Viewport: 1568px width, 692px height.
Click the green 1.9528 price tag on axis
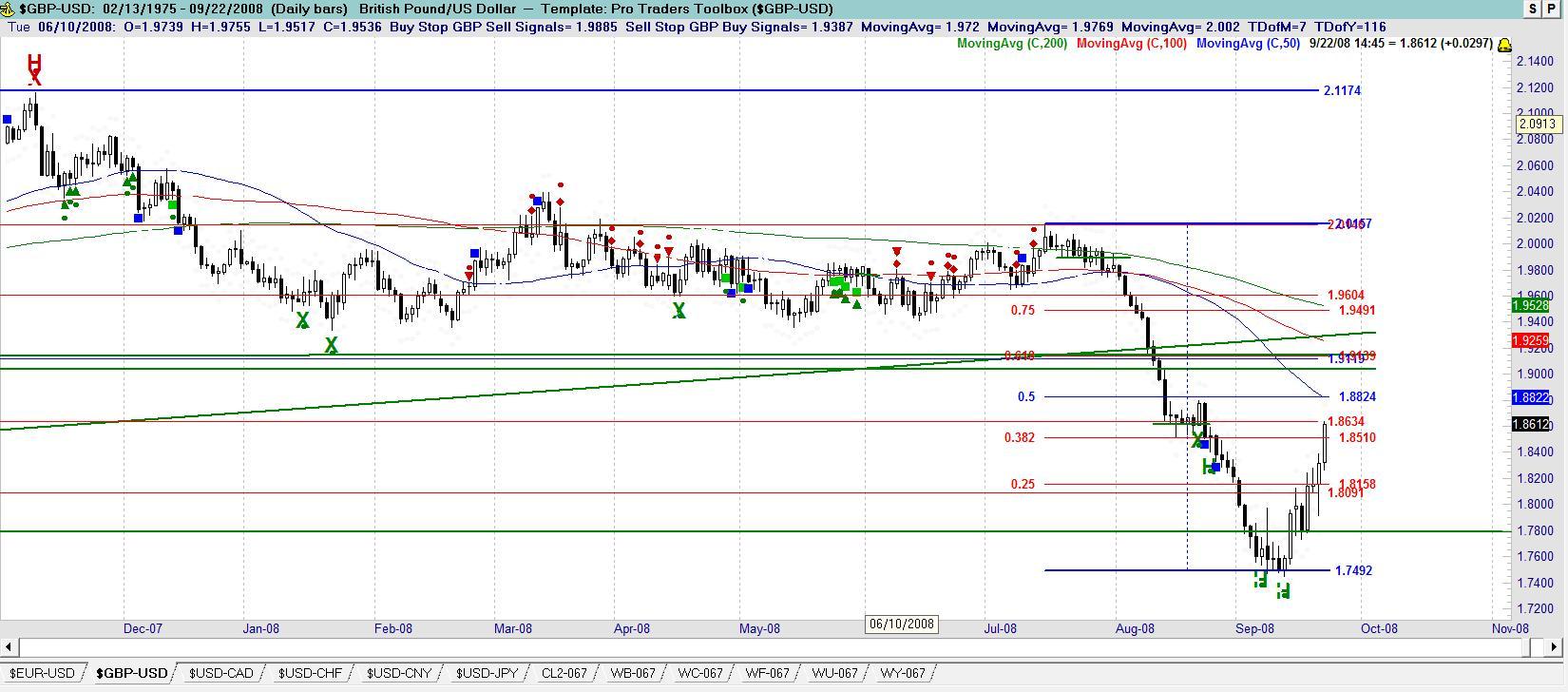[1531, 305]
